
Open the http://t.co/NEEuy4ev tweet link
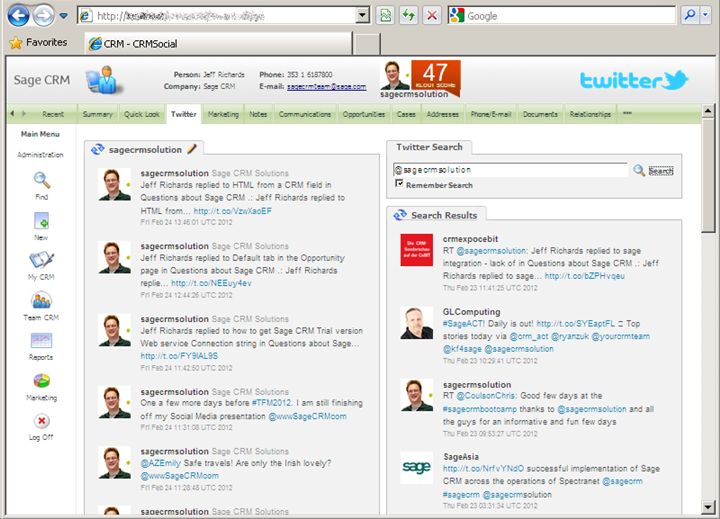tap(211, 283)
